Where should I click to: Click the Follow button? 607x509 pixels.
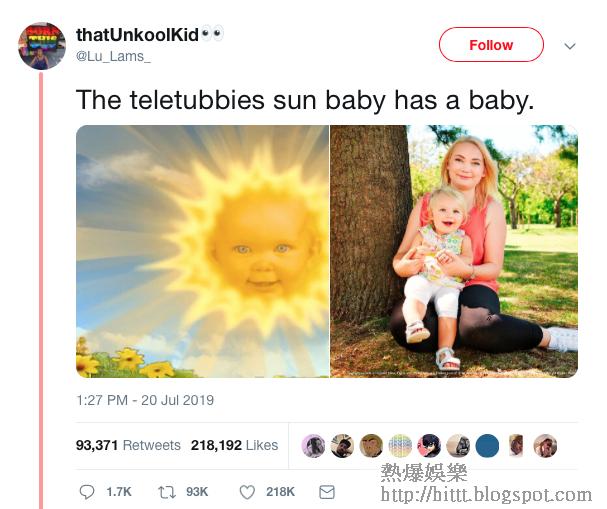point(491,45)
